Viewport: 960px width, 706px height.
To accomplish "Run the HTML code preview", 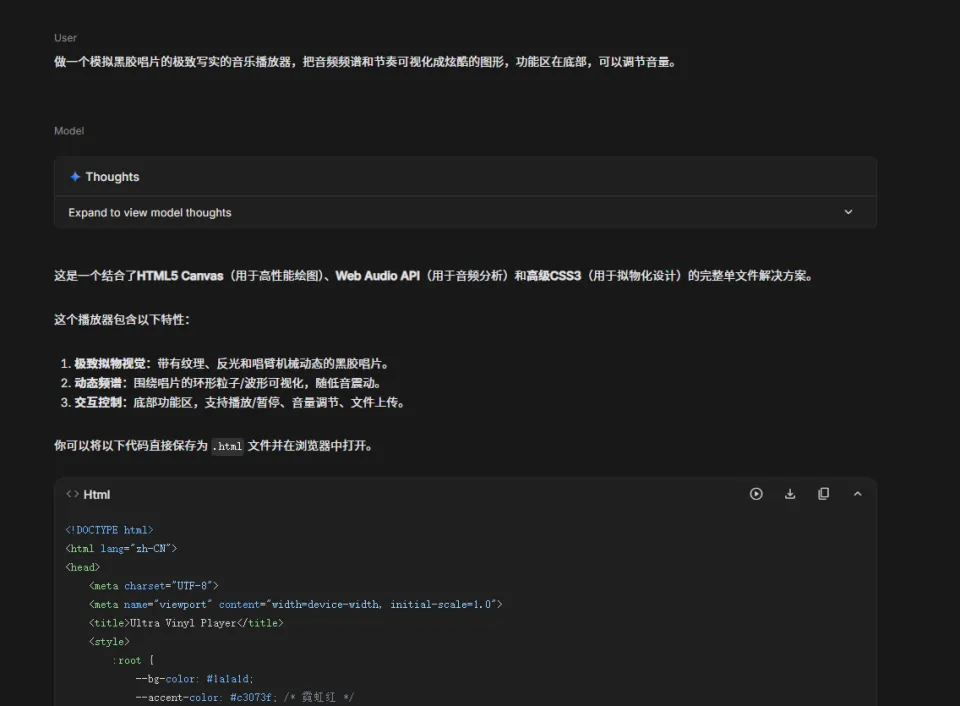I will 756,494.
